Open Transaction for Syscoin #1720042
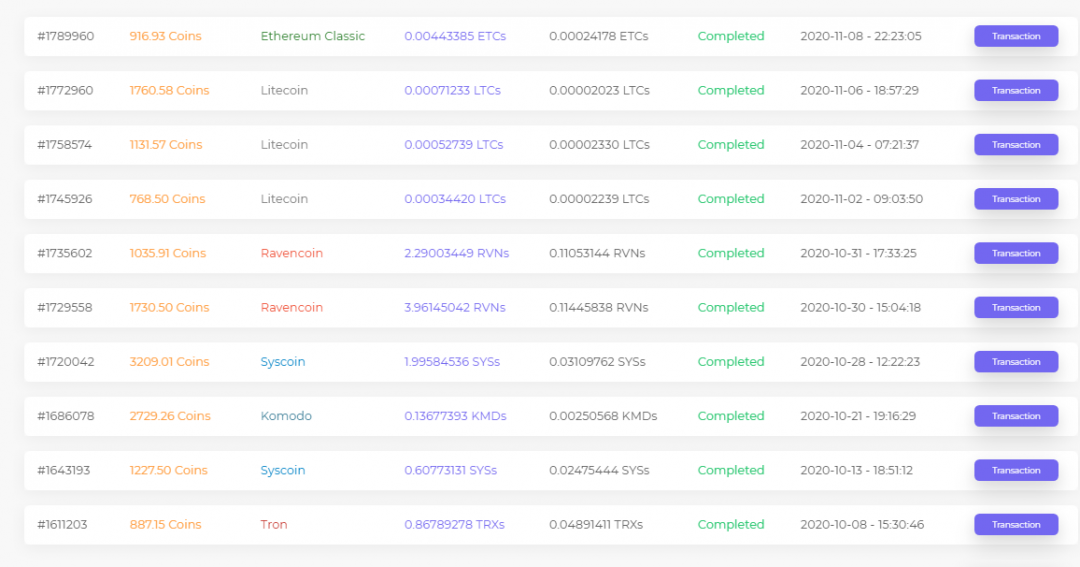This screenshot has width=1080, height=567. [x=1016, y=362]
